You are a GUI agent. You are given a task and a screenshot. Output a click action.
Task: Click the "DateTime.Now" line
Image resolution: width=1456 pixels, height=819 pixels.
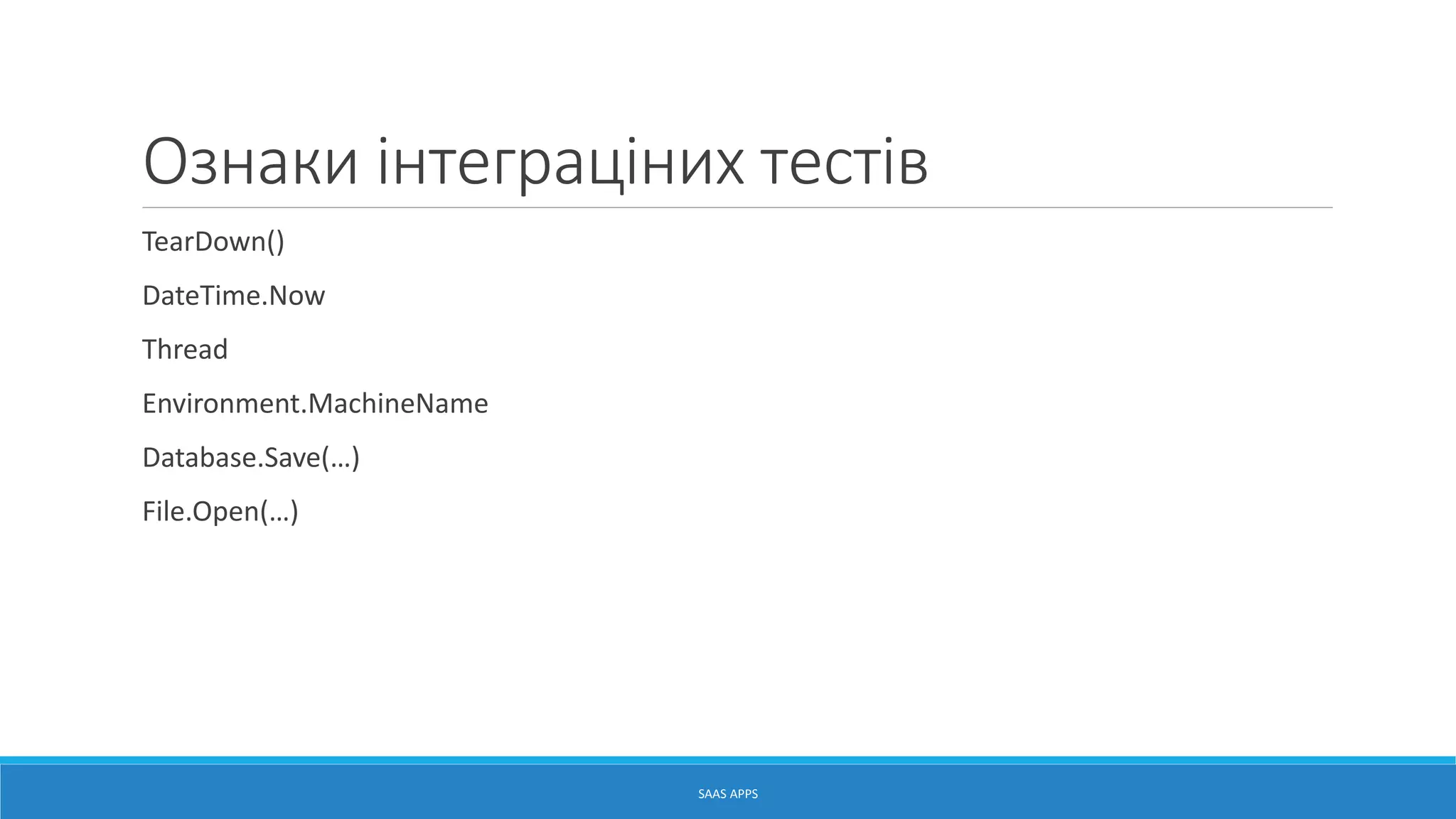click(233, 296)
